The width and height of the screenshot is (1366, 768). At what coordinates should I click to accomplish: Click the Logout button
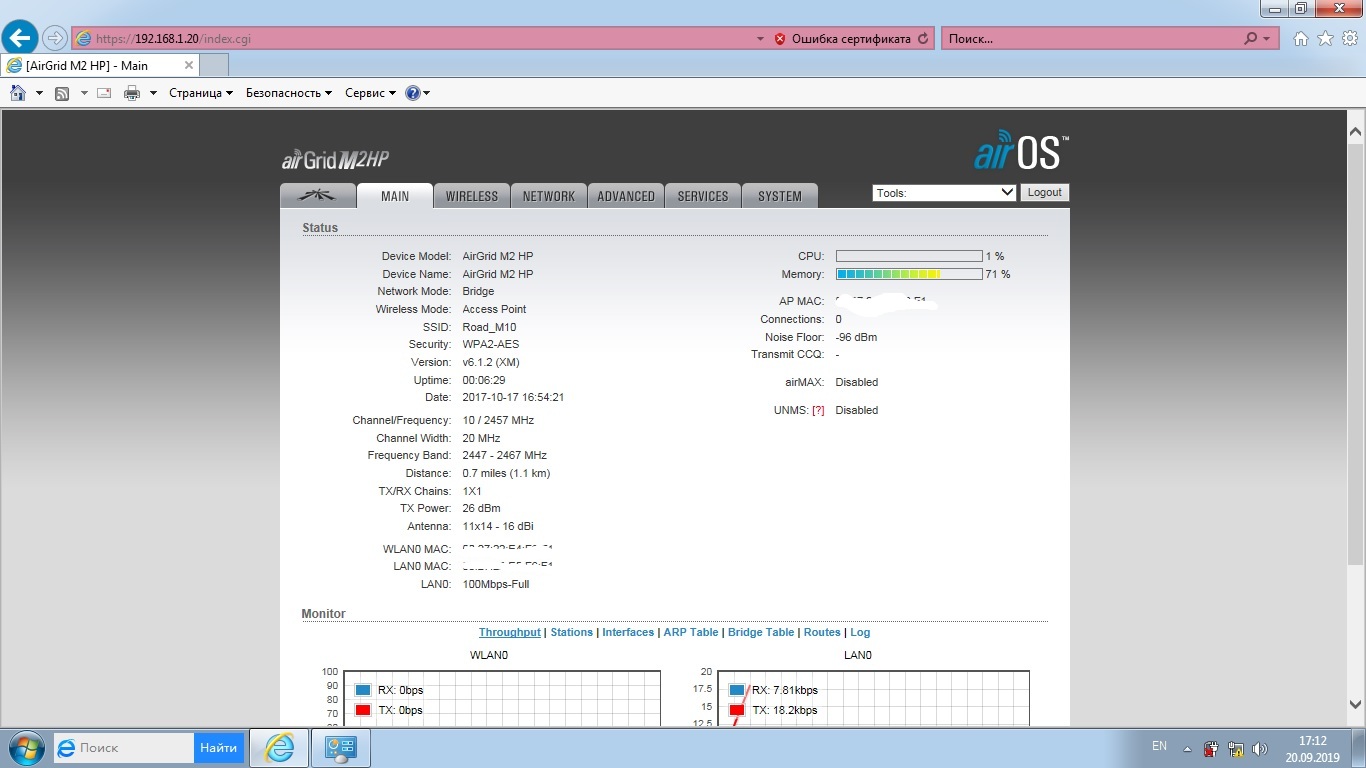click(x=1044, y=193)
